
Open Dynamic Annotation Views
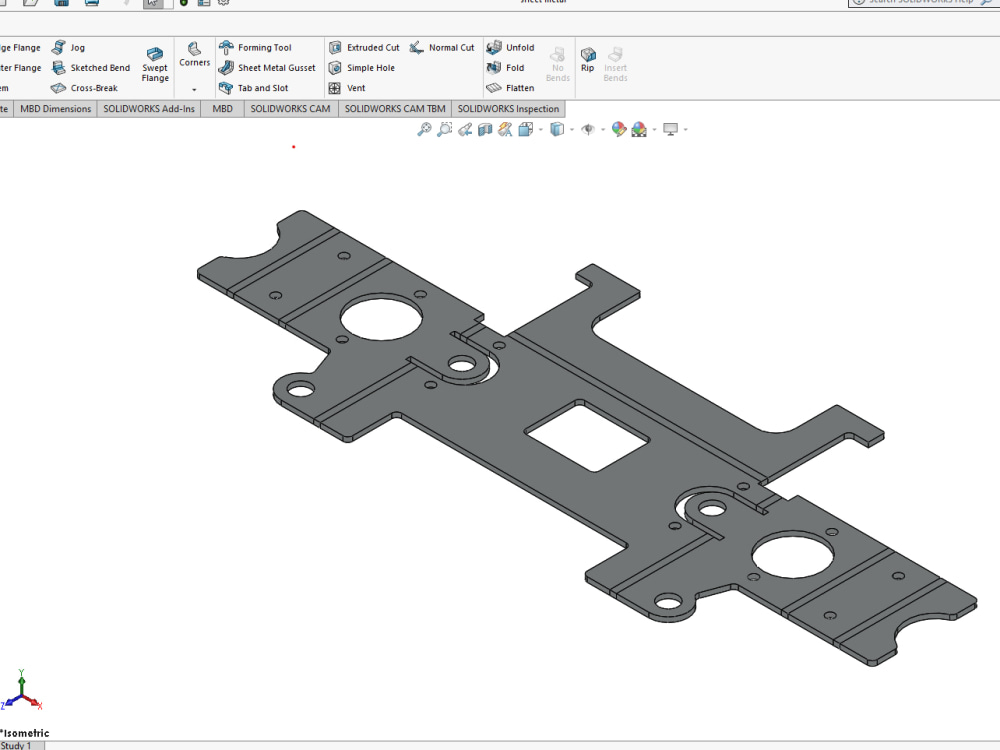pyautogui.click(x=505, y=129)
